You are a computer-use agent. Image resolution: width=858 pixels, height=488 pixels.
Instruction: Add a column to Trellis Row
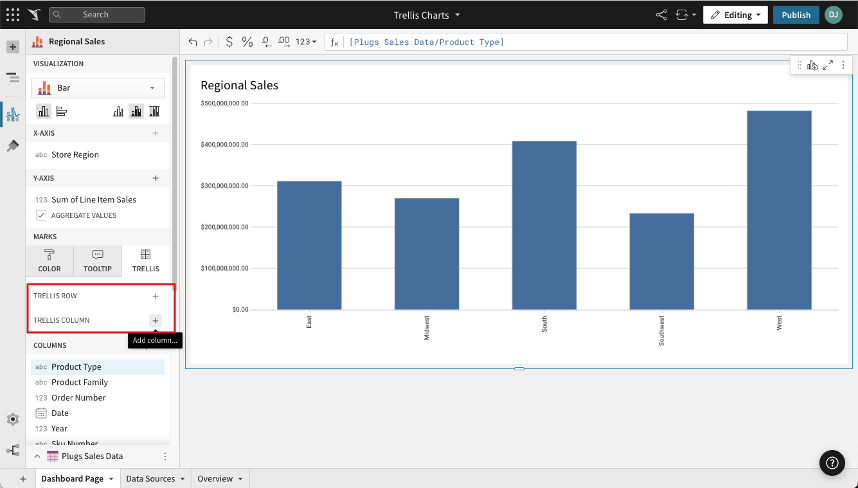[155, 297]
